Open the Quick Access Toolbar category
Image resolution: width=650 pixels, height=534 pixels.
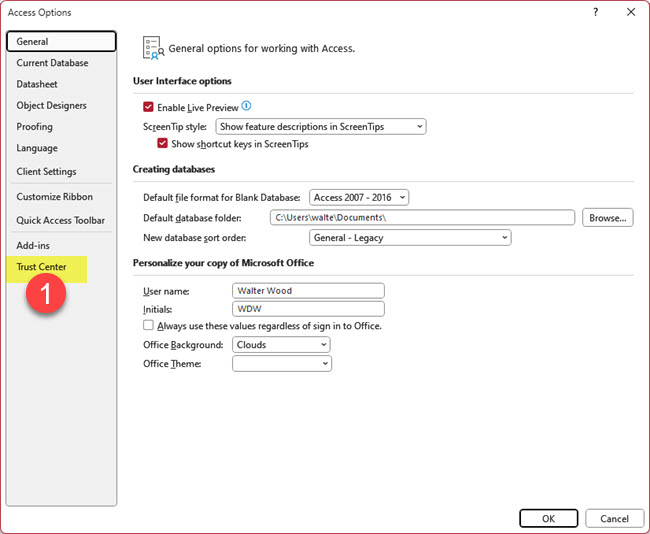click(61, 220)
